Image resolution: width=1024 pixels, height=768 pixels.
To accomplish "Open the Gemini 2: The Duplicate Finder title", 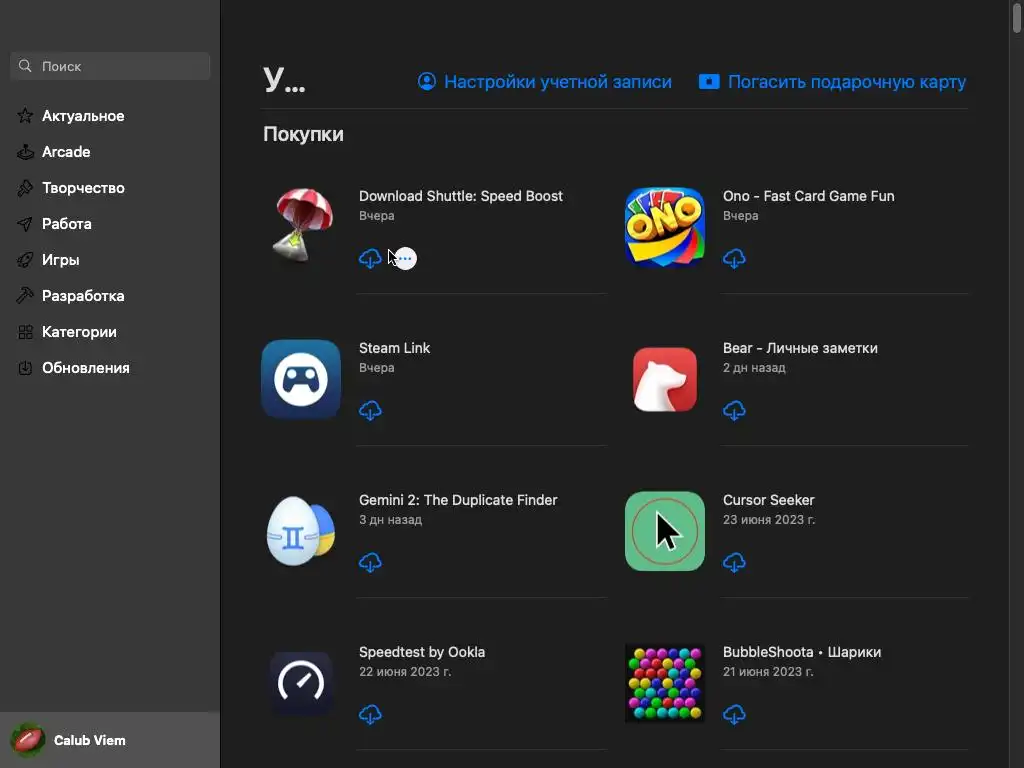I will [x=458, y=500].
